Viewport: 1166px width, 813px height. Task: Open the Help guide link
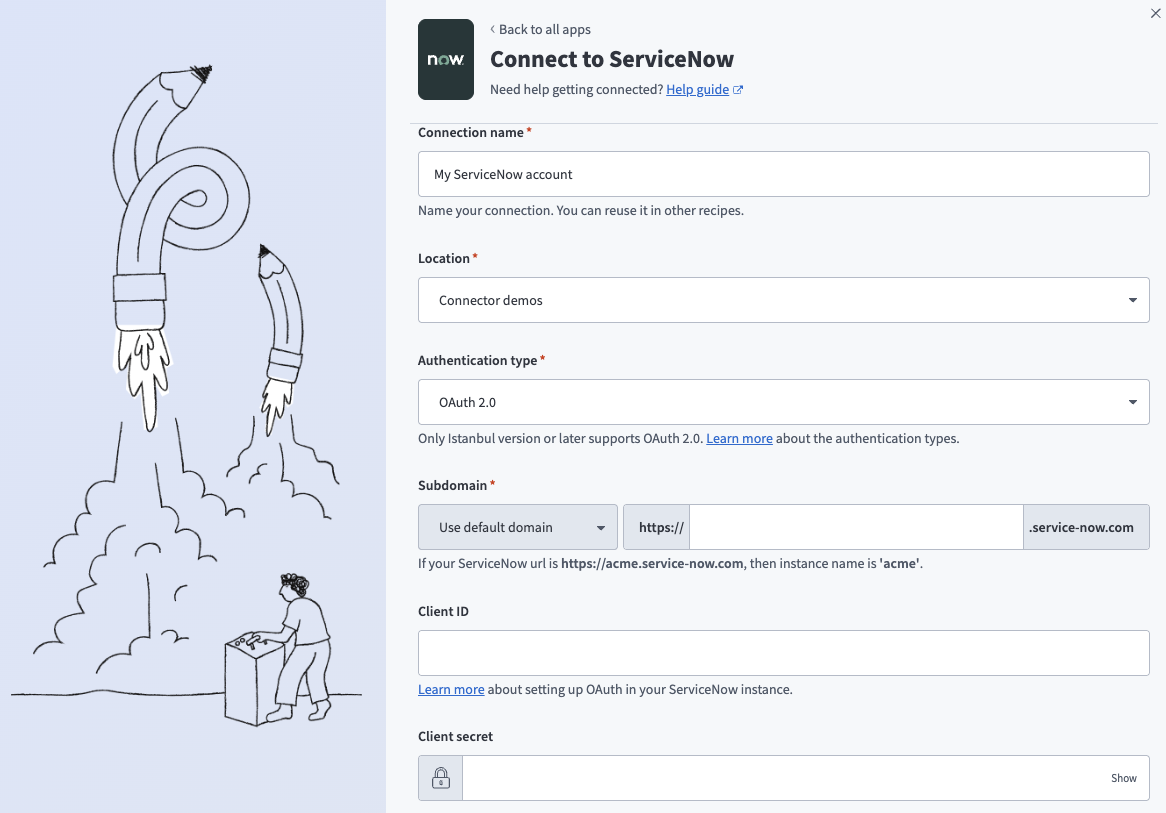pyautogui.click(x=697, y=89)
